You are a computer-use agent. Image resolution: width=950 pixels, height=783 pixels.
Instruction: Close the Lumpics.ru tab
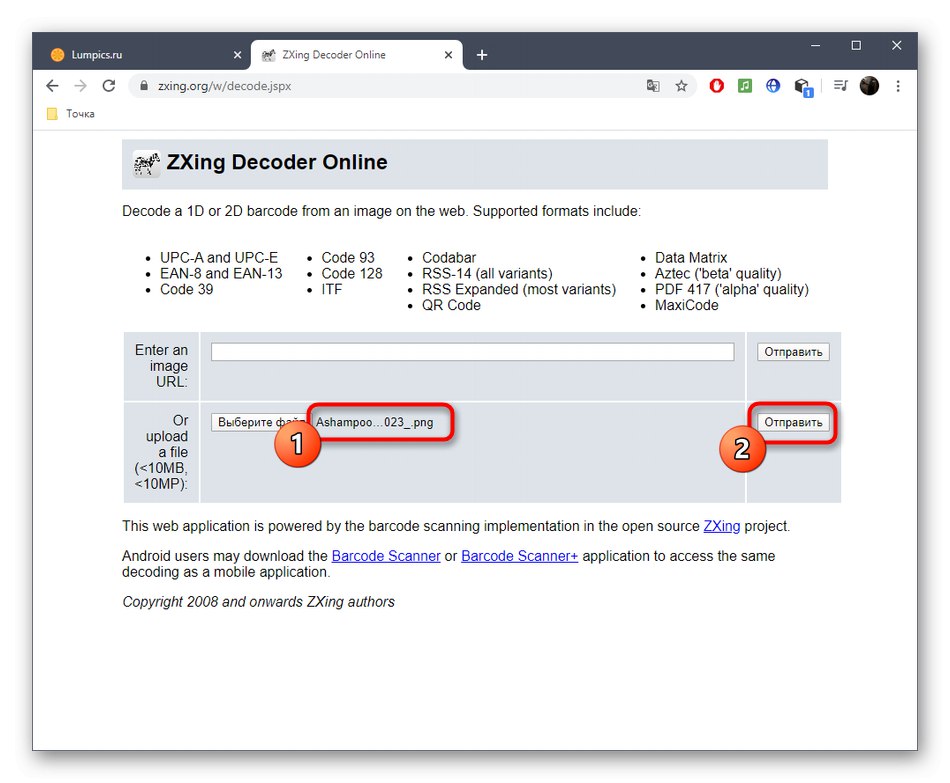pos(238,55)
